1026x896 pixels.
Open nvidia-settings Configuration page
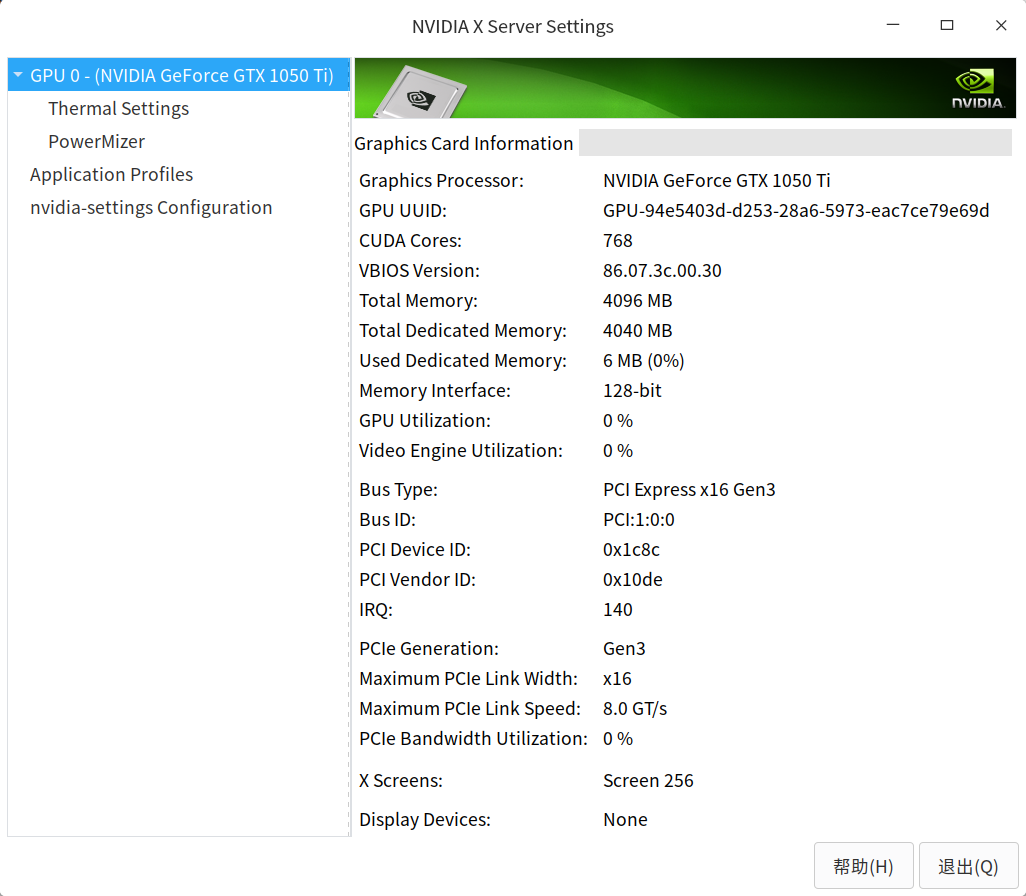point(151,207)
